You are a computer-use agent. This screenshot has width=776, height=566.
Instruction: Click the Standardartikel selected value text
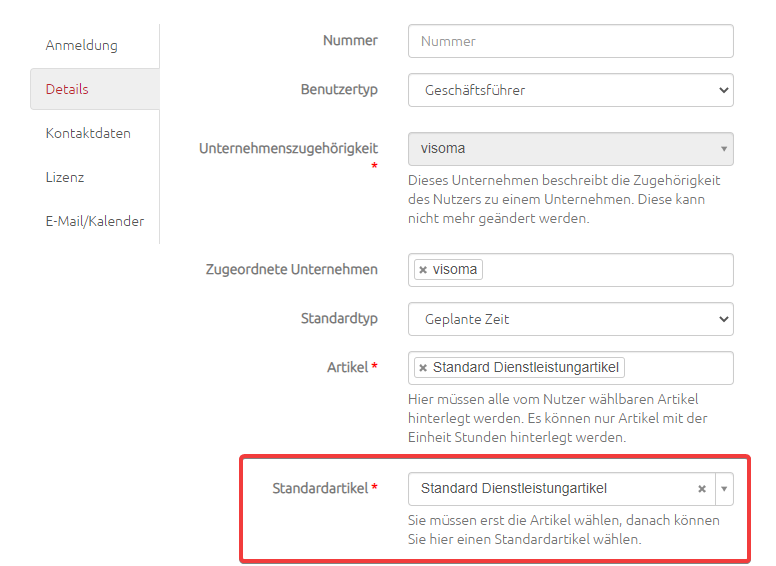click(x=514, y=489)
